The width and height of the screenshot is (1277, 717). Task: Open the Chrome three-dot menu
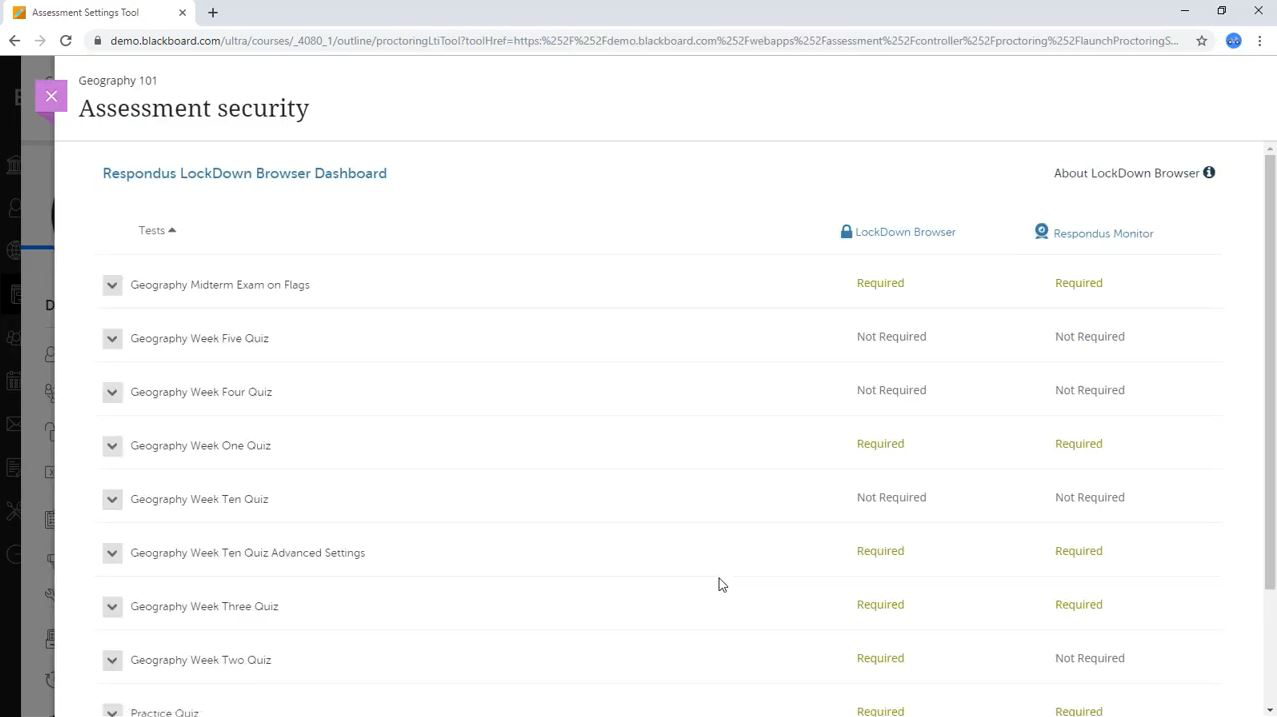coord(1260,41)
